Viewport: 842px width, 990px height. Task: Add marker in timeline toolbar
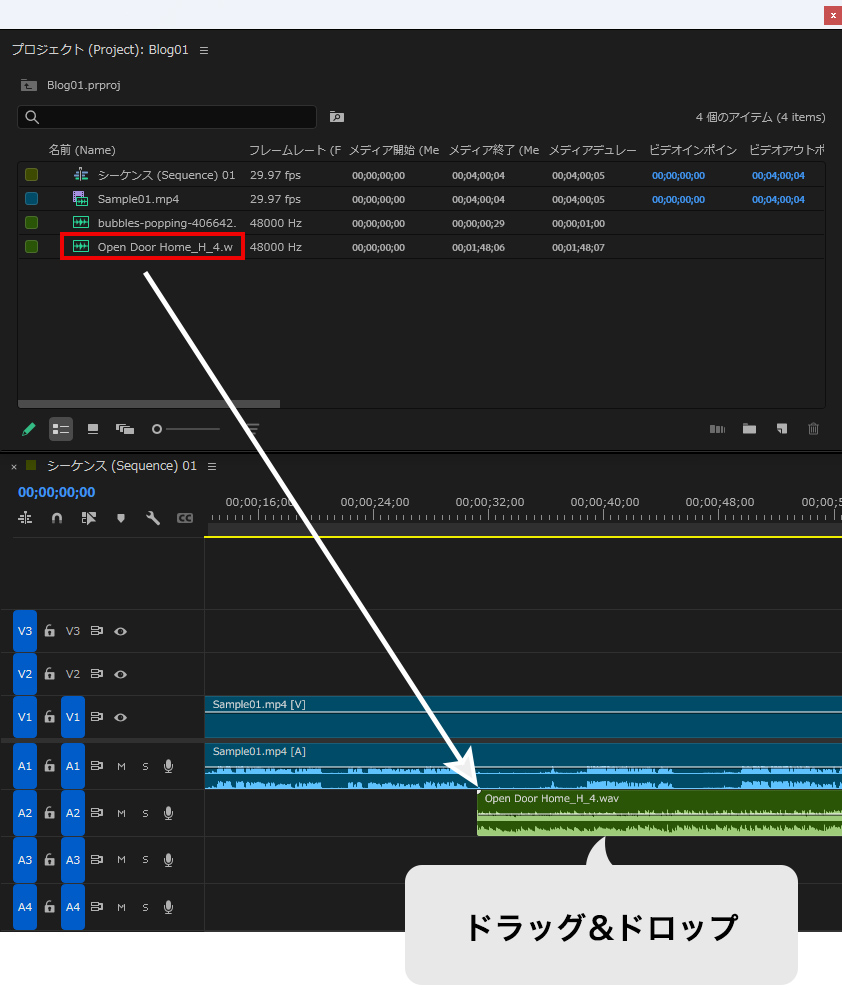click(x=121, y=518)
